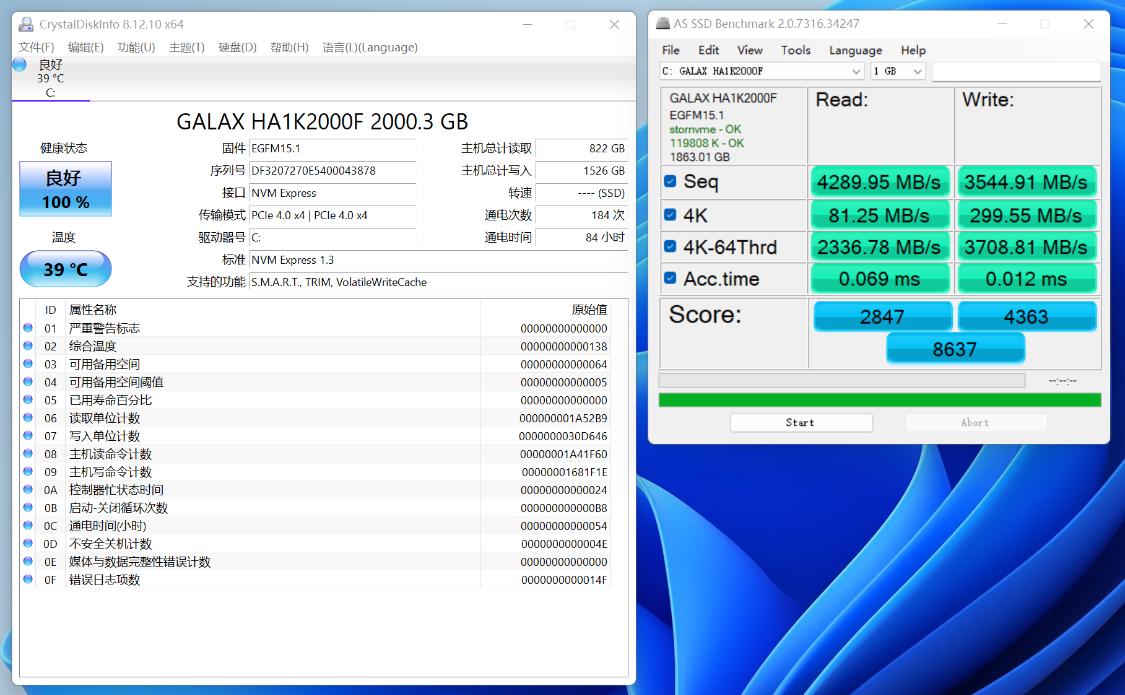The width and height of the screenshot is (1125, 695).
Task: Click the CrystalDiskInfo title bar app icon
Action: [27, 24]
